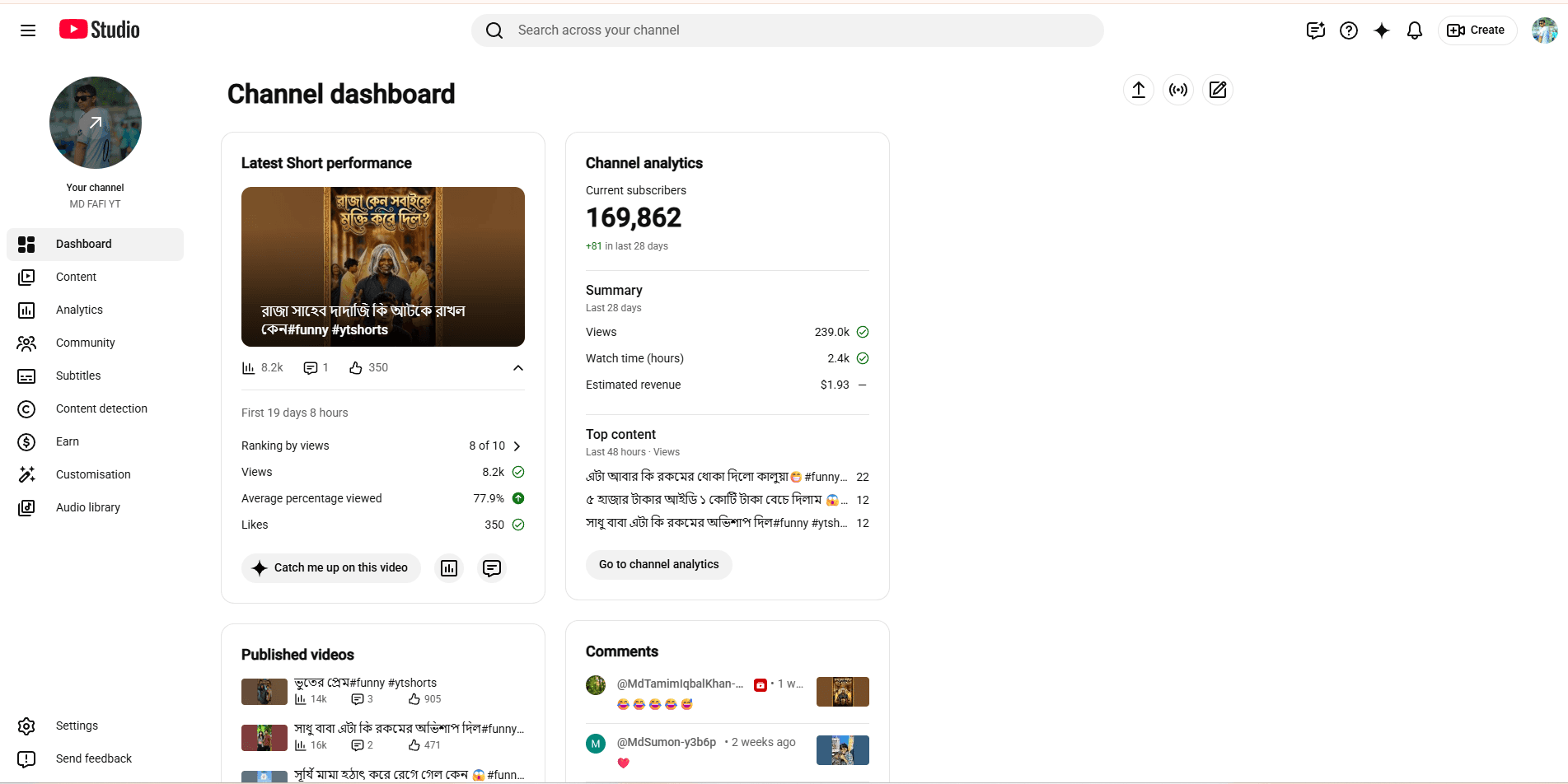
Task: Select Dashboard in the sidebar
Action: [96, 245]
